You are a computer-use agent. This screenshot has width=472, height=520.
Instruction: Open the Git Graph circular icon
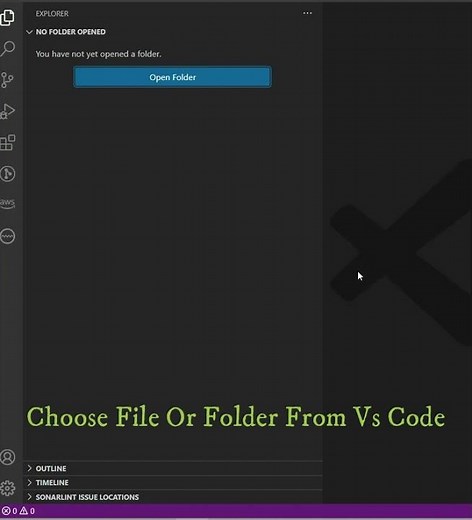pos(7,174)
